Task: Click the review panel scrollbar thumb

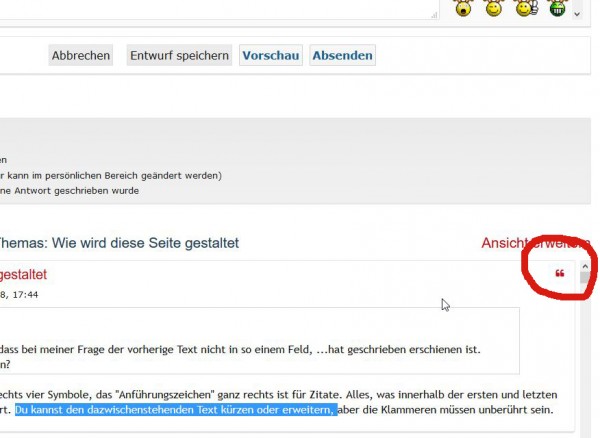Action: point(585,277)
